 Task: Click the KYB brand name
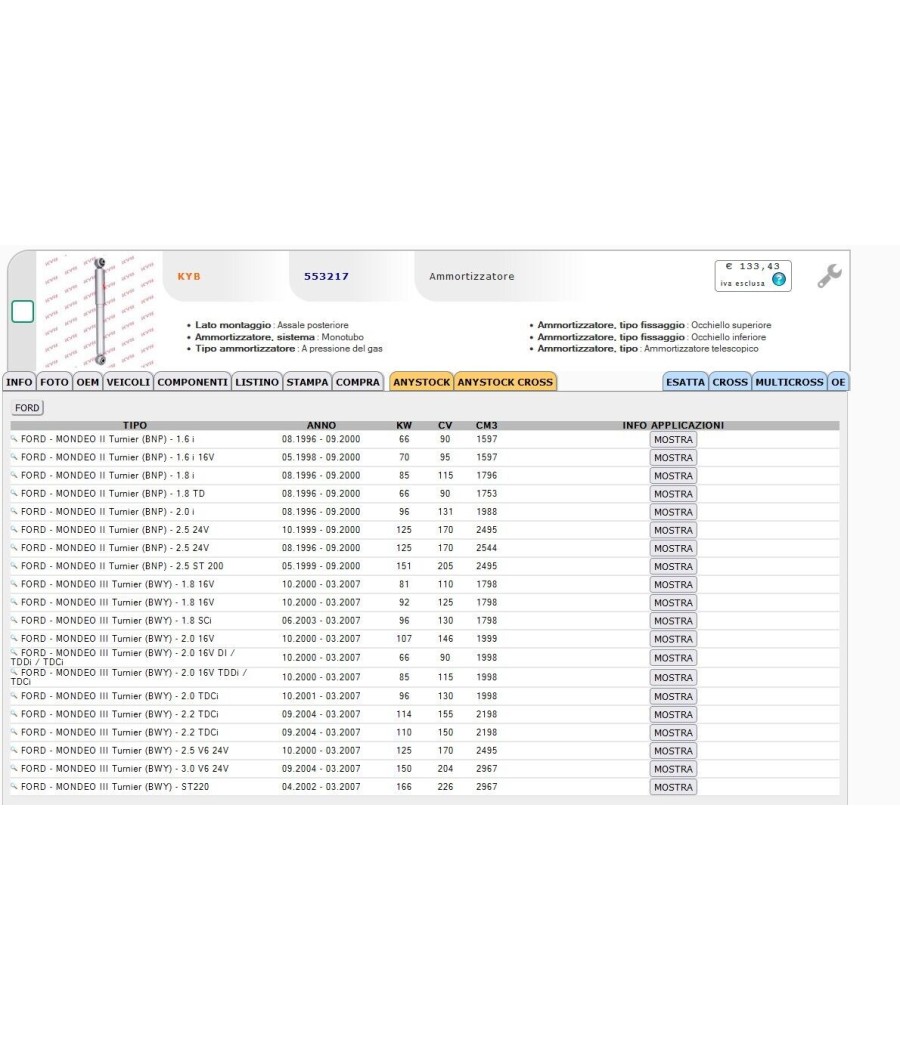tap(189, 276)
